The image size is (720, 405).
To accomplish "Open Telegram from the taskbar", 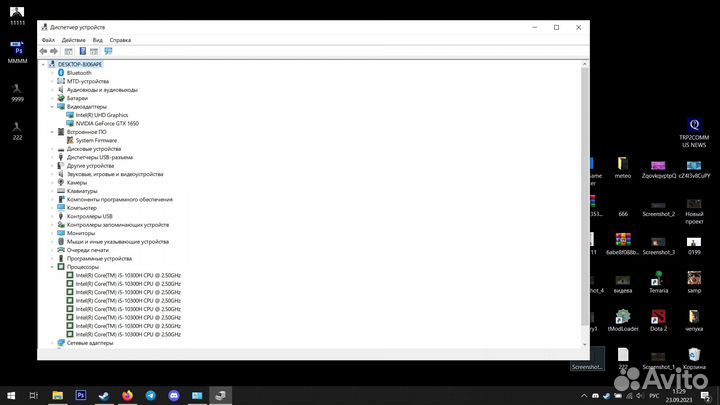I will pyautogui.click(x=151, y=395).
